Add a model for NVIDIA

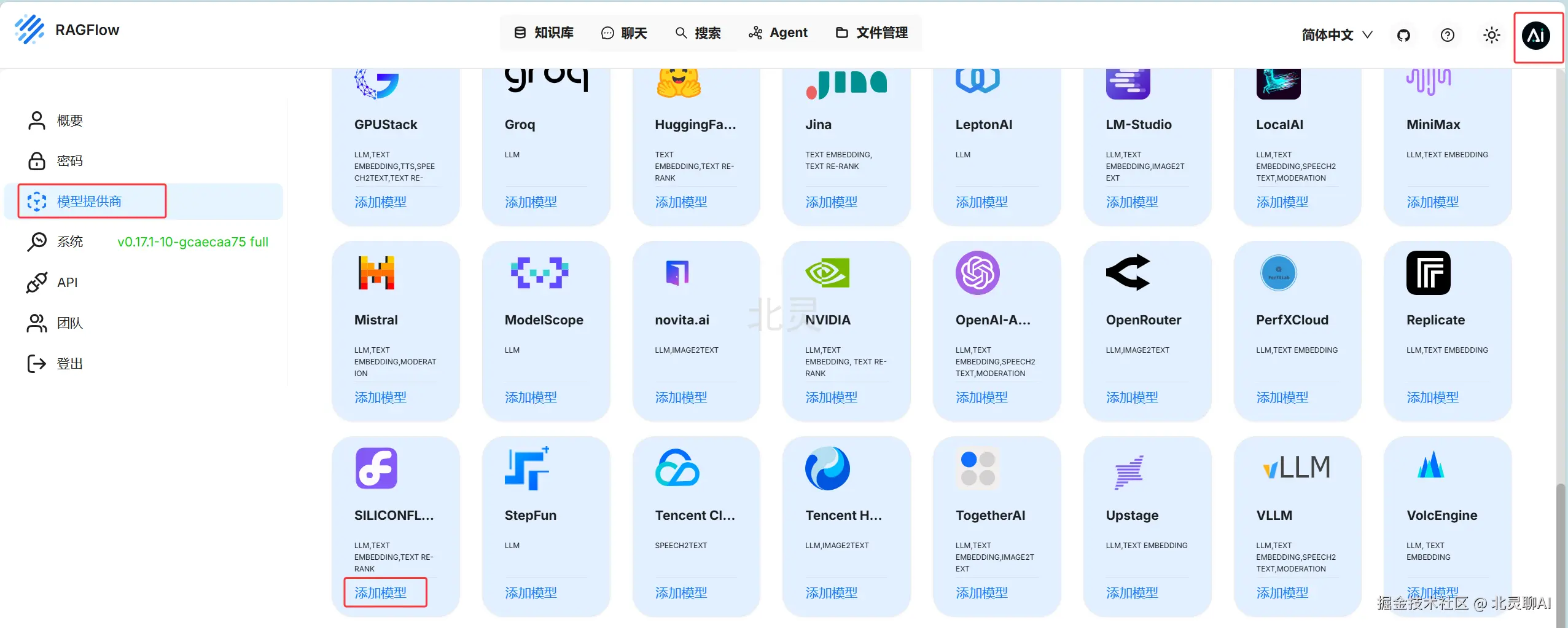click(x=832, y=398)
